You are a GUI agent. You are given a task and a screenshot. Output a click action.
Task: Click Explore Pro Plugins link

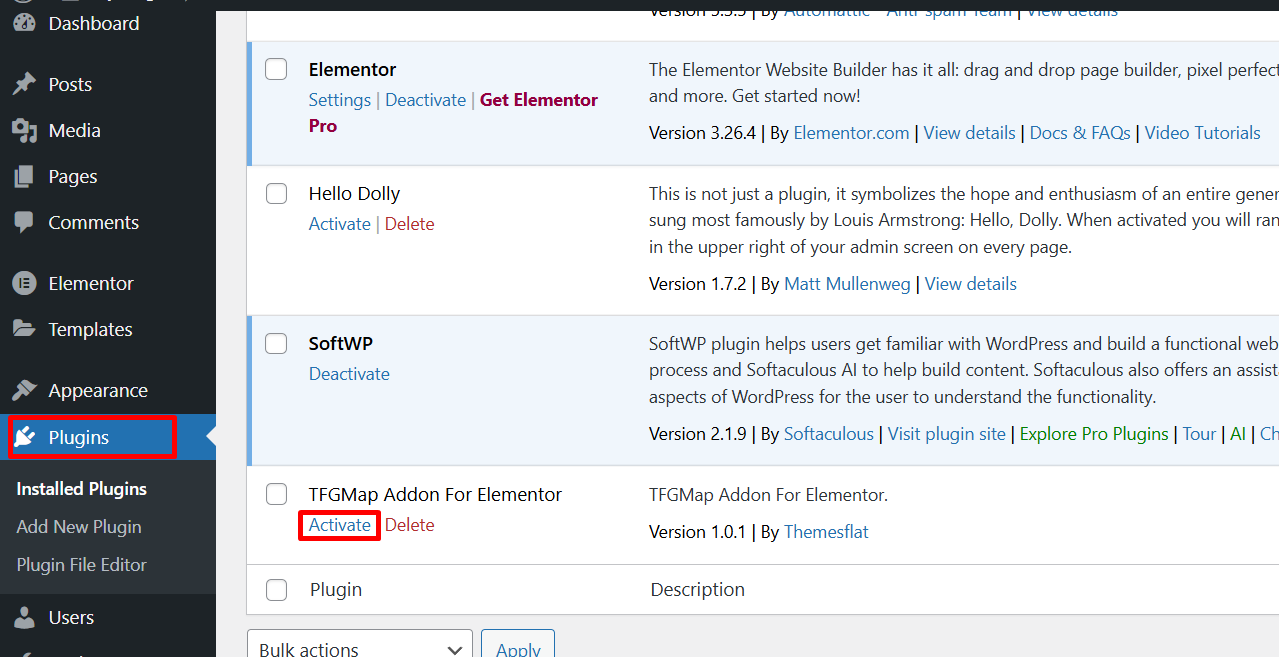[1094, 434]
